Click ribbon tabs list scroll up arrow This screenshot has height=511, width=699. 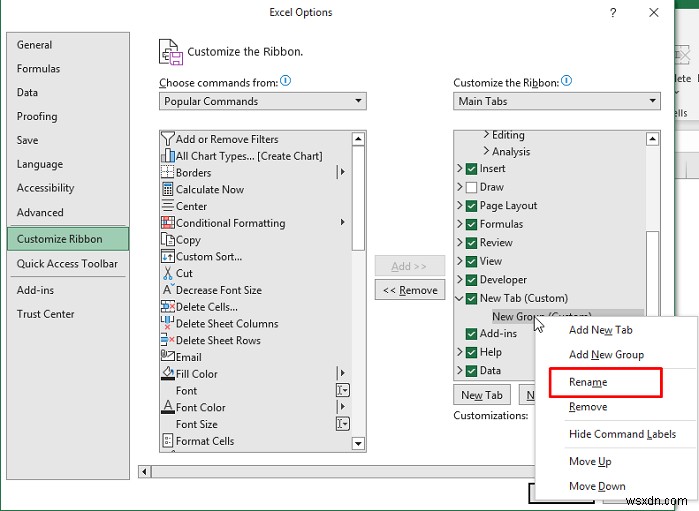pyautogui.click(x=652, y=139)
